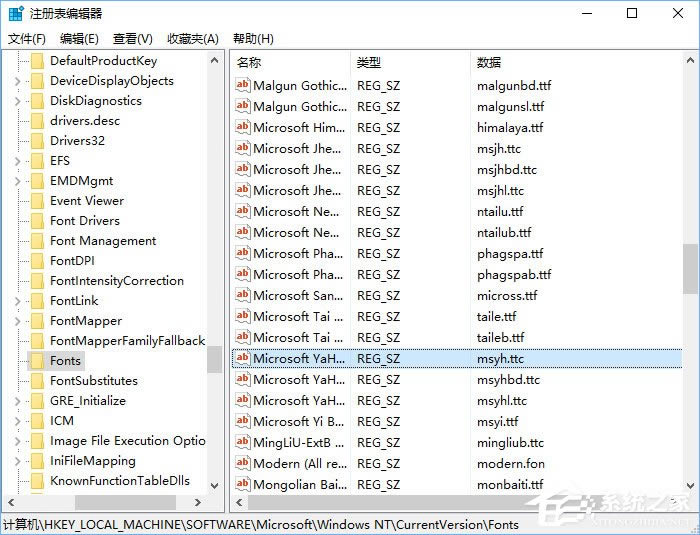Click the values list vertical scrollbar thumb
700x535 pixels.
690,268
